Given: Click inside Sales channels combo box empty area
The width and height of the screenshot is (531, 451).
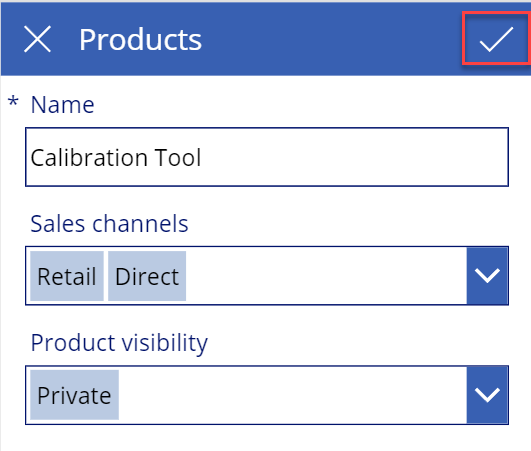Looking at the screenshot, I should tap(325, 276).
